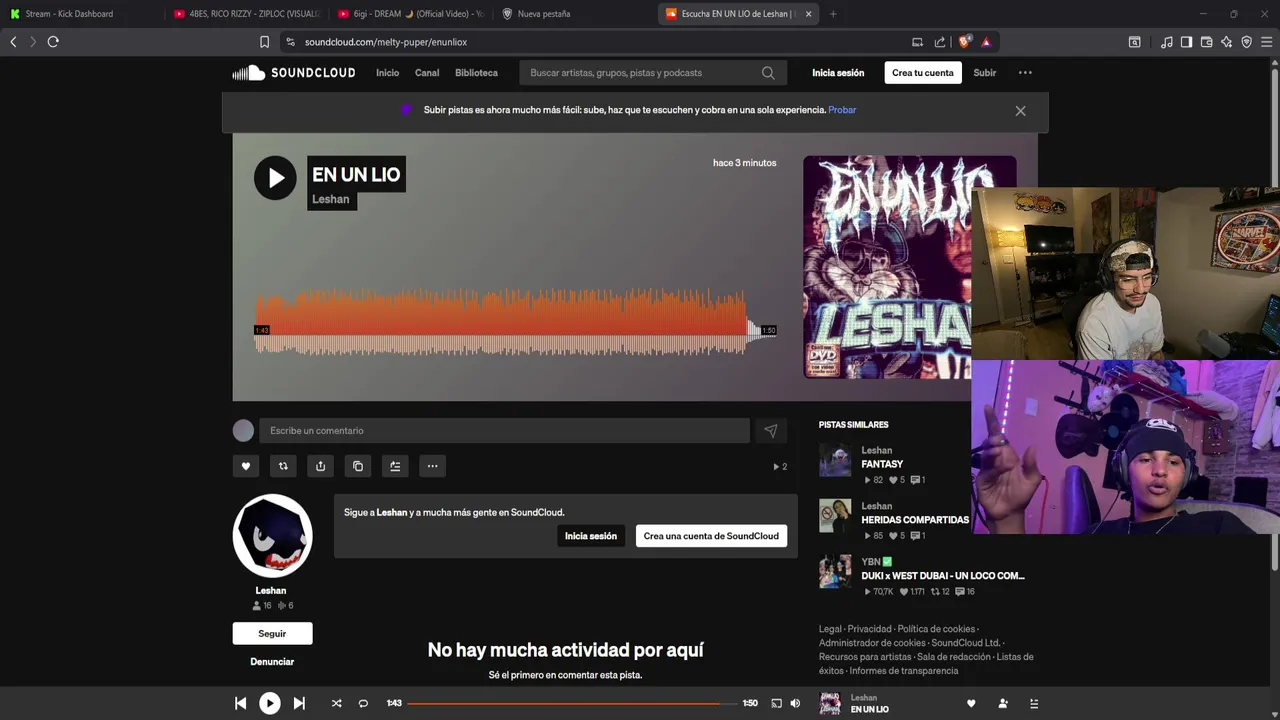The height and width of the screenshot is (720, 1280).
Task: Click the Denunciar link
Action: pyautogui.click(x=272, y=662)
